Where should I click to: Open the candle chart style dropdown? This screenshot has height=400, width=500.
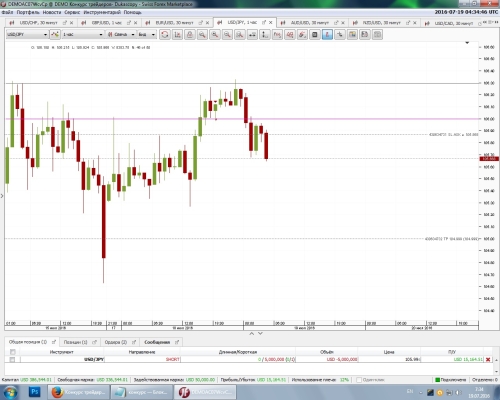tap(121, 34)
